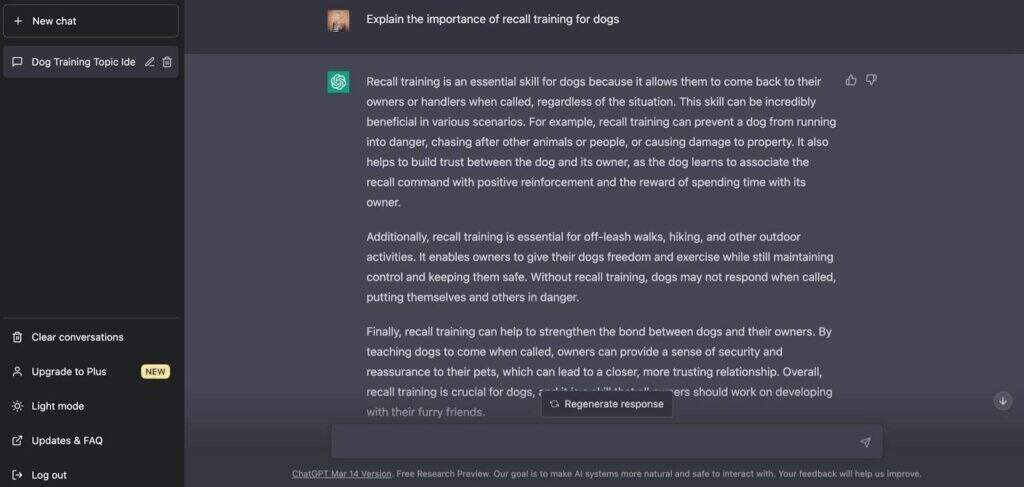
Task: Delete the Dog Training conversation
Action: point(167,62)
